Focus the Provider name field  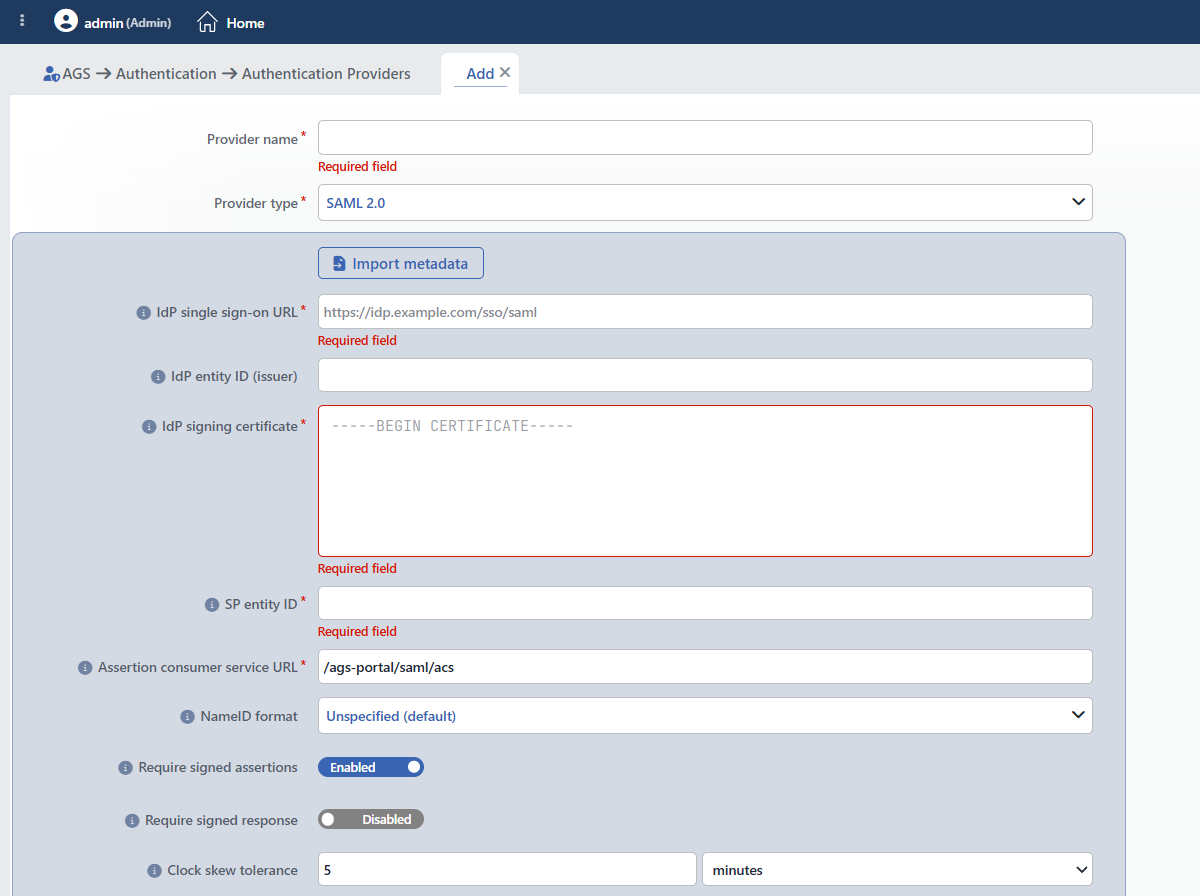tap(705, 138)
